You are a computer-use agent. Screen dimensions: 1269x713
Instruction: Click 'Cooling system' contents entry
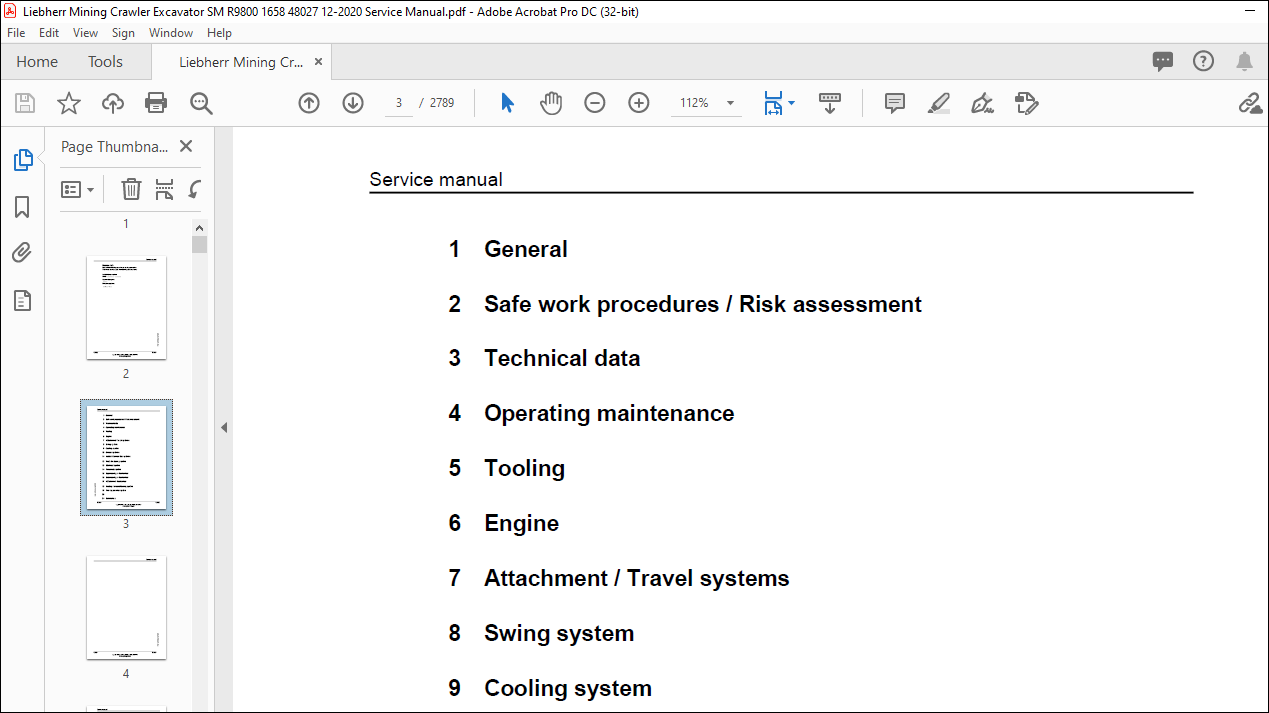point(568,688)
